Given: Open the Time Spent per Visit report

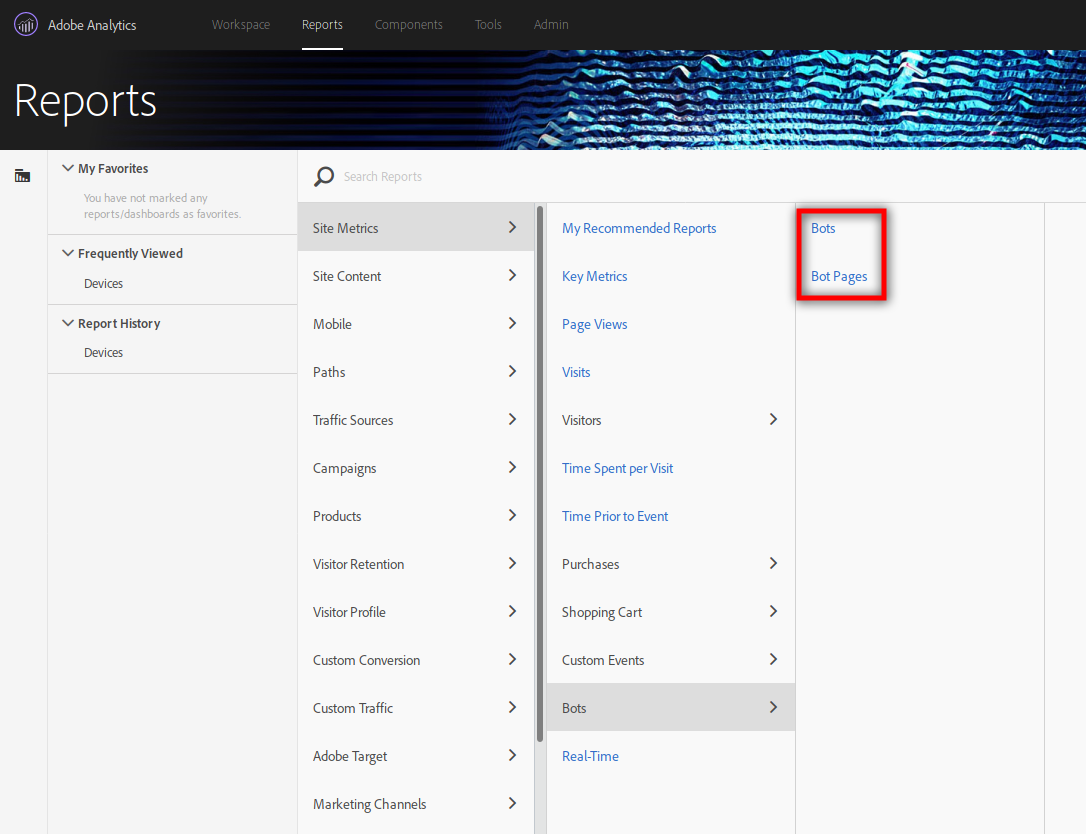Looking at the screenshot, I should click(x=617, y=468).
